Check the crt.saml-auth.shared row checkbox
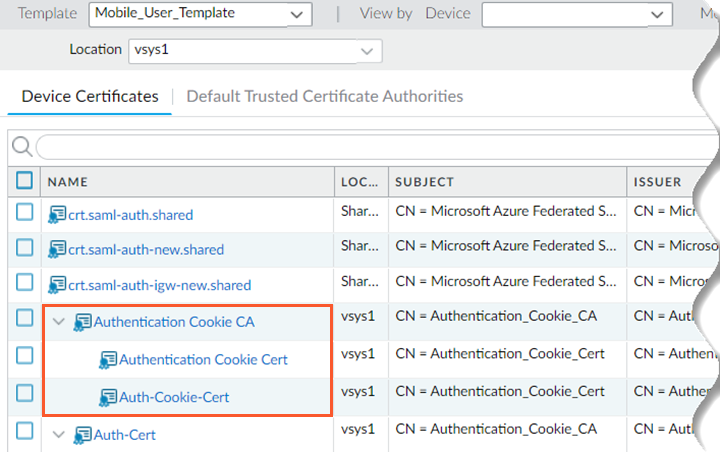 pos(24,213)
